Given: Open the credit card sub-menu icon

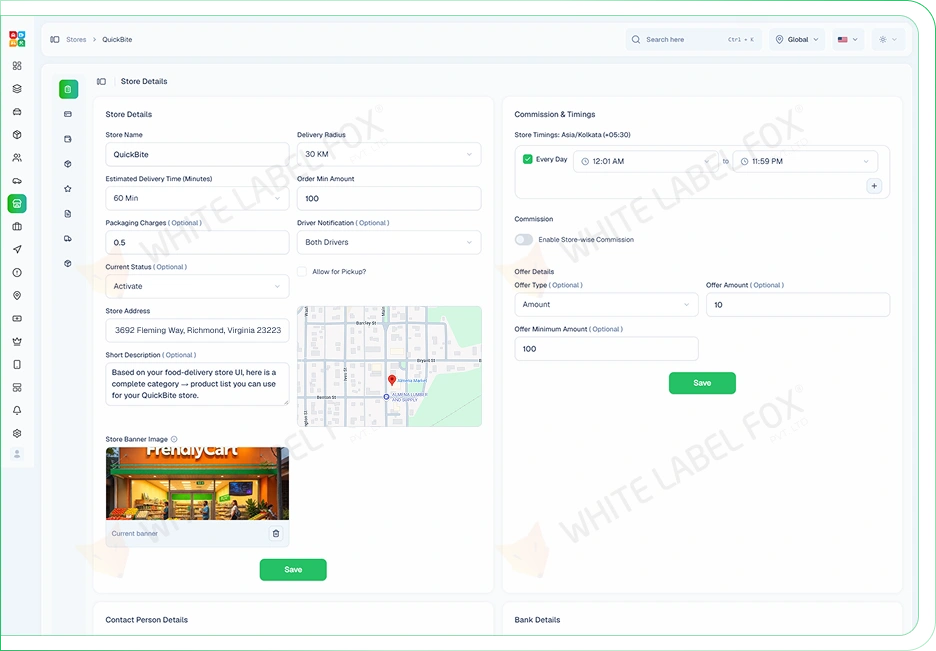Looking at the screenshot, I should (68, 114).
